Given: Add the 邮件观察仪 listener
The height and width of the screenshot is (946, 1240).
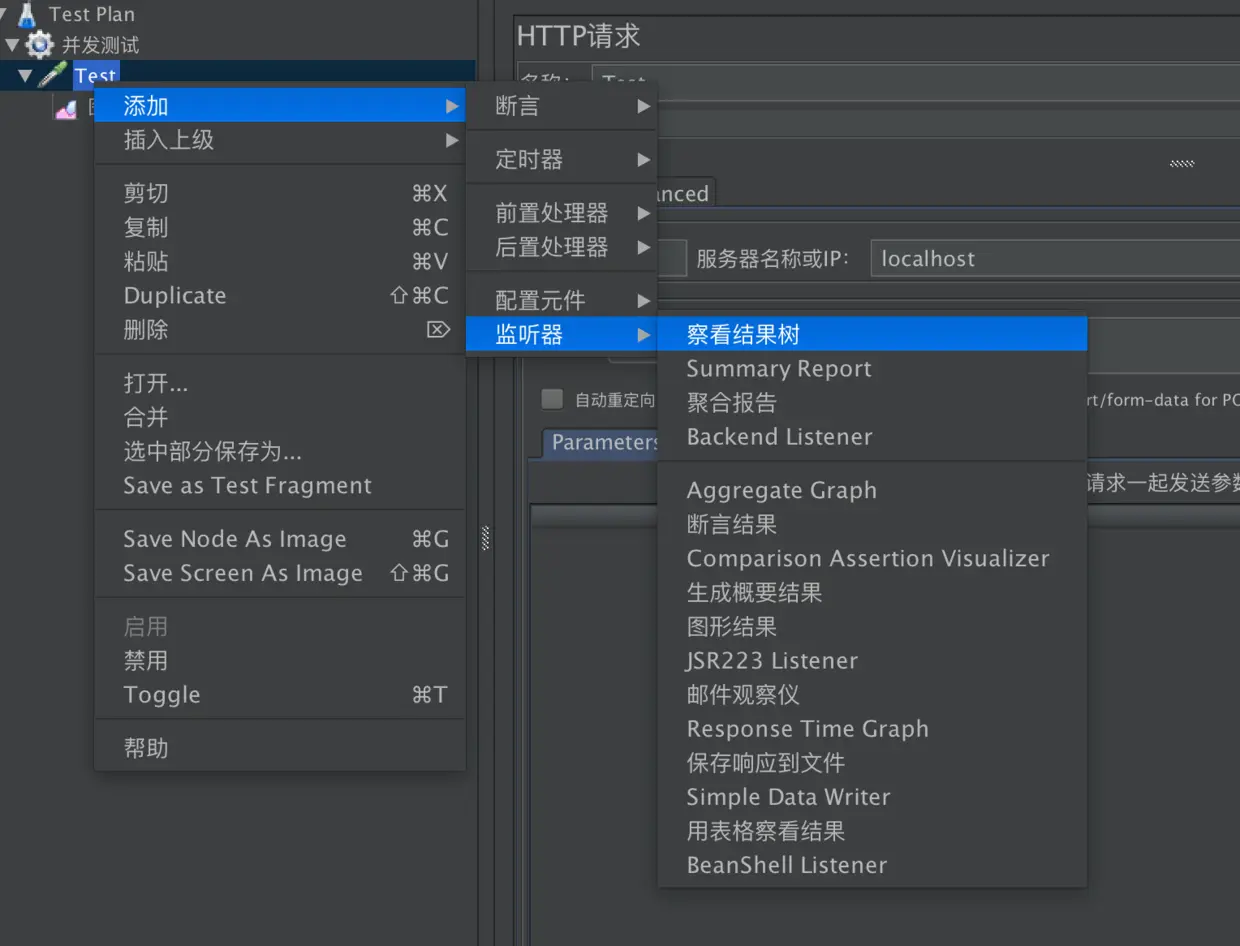Looking at the screenshot, I should (x=872, y=694).
